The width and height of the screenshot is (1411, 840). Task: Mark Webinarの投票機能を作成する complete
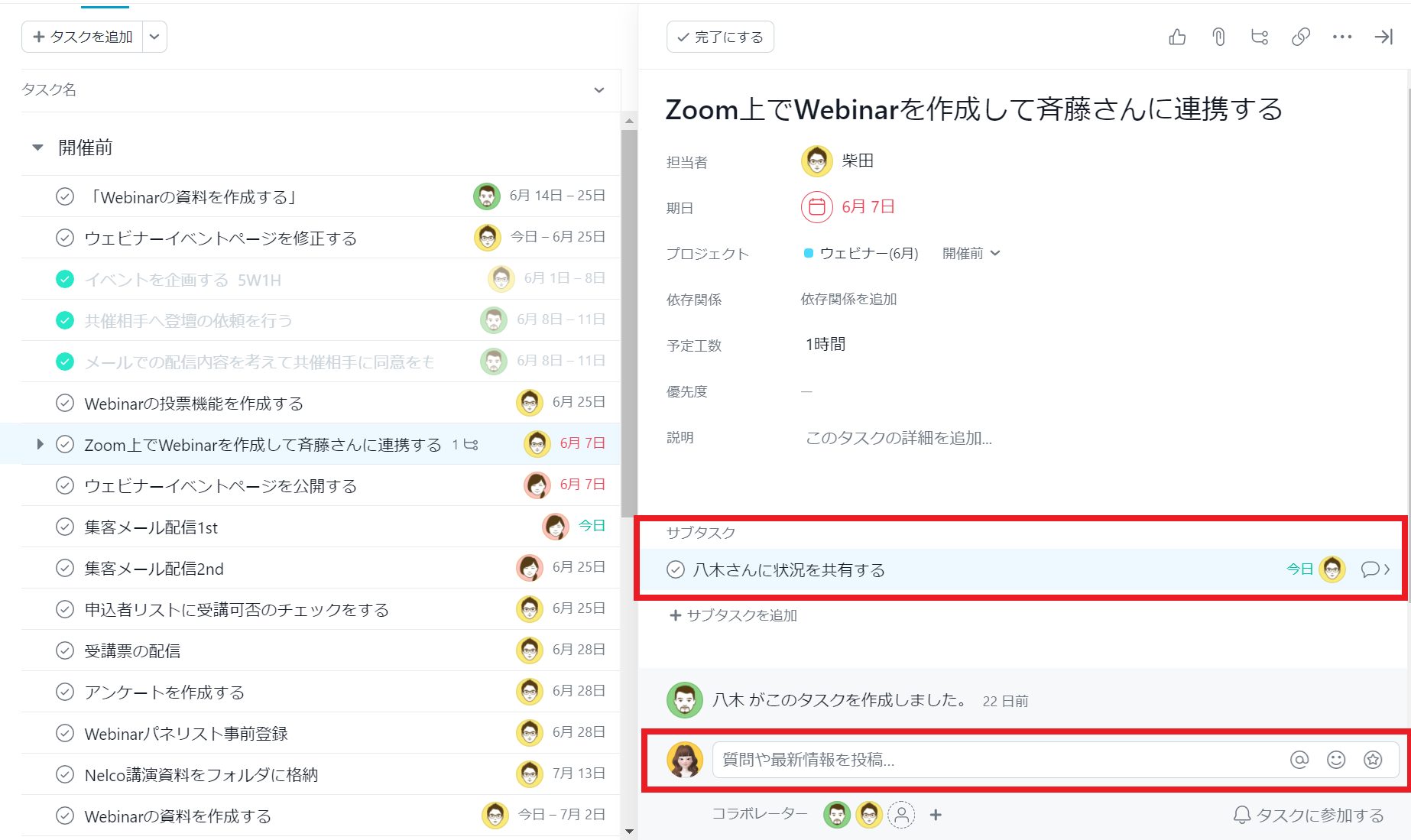pyautogui.click(x=65, y=403)
